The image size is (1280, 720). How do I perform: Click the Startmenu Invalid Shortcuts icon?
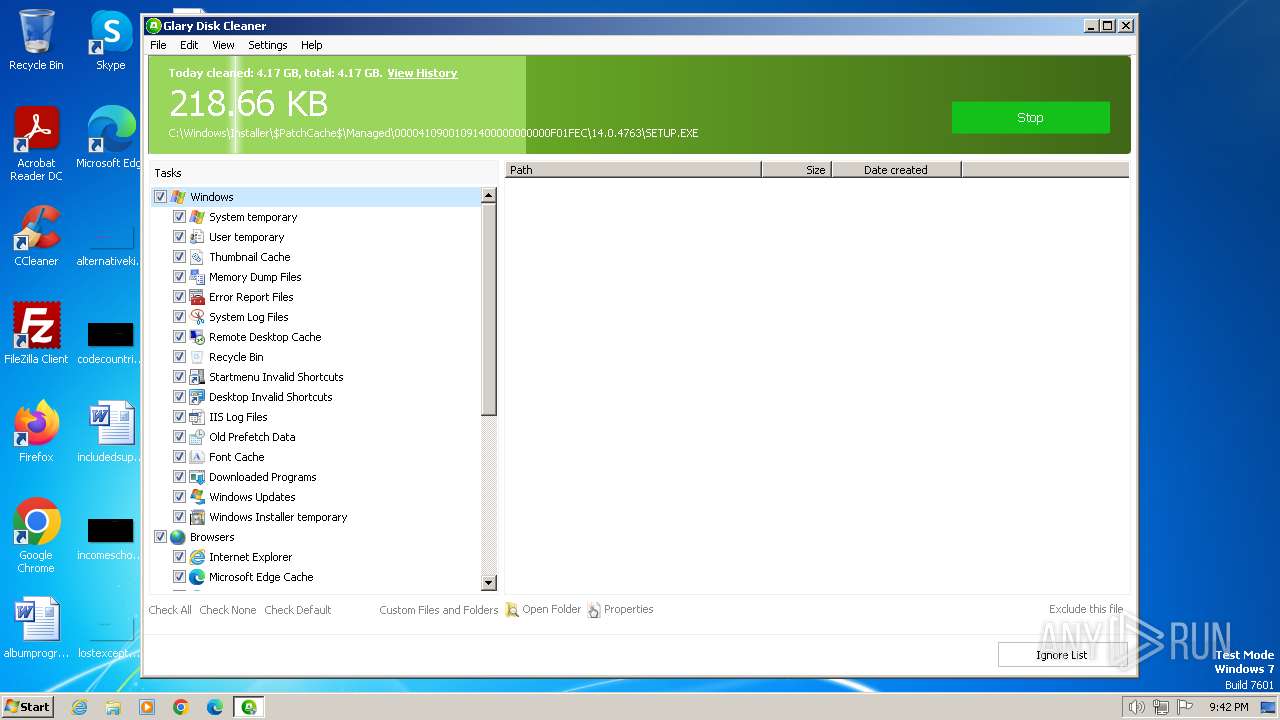coord(197,377)
